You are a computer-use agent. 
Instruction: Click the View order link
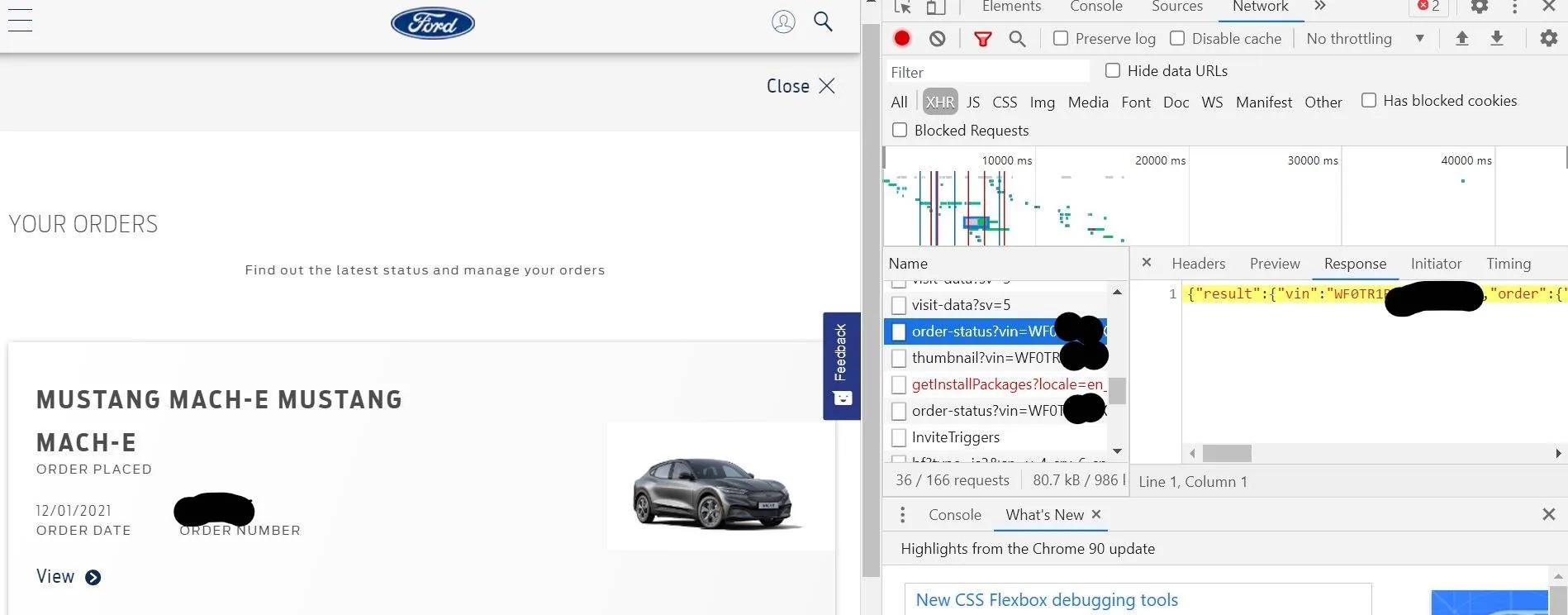click(69, 576)
